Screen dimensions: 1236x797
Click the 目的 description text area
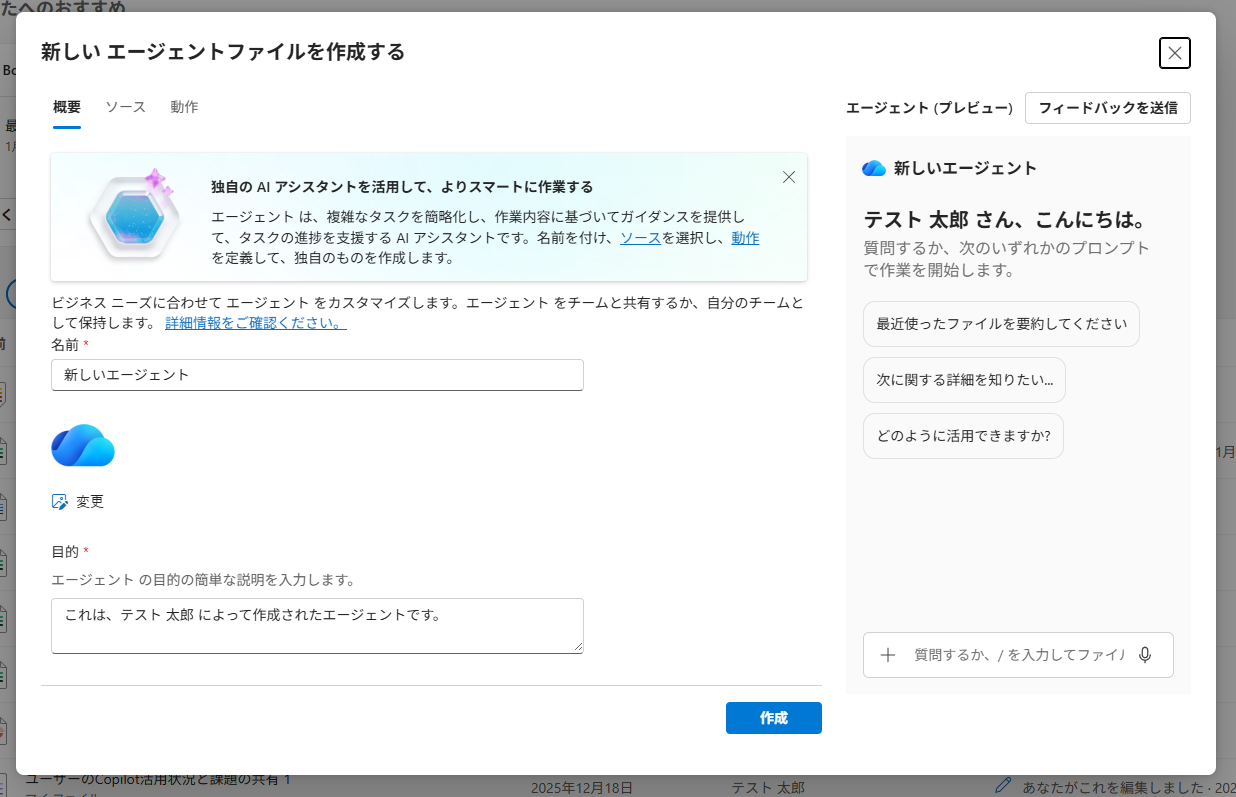(x=317, y=625)
